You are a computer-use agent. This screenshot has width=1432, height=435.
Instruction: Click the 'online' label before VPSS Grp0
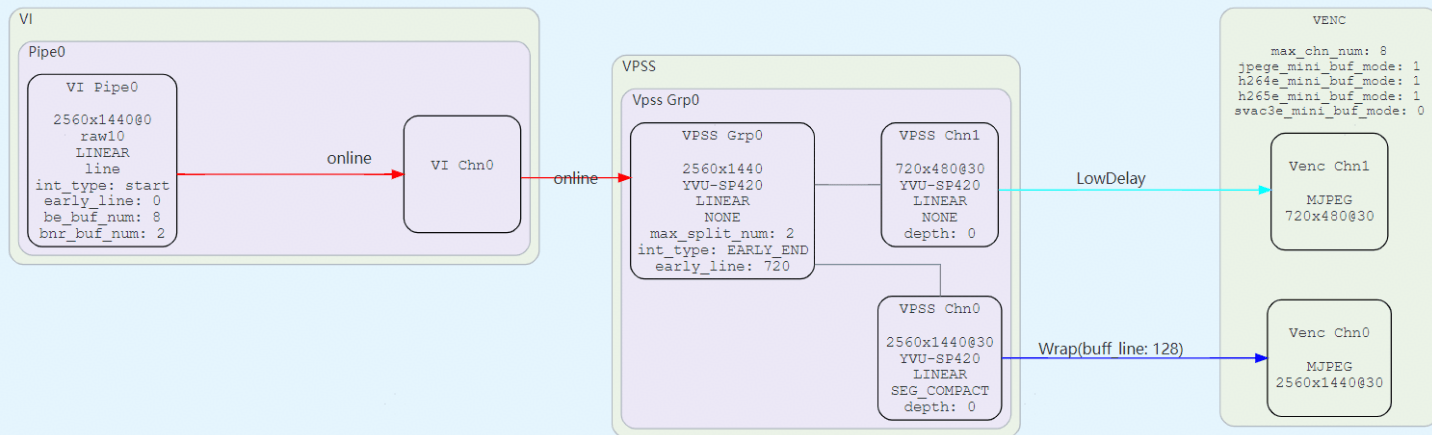coord(575,178)
